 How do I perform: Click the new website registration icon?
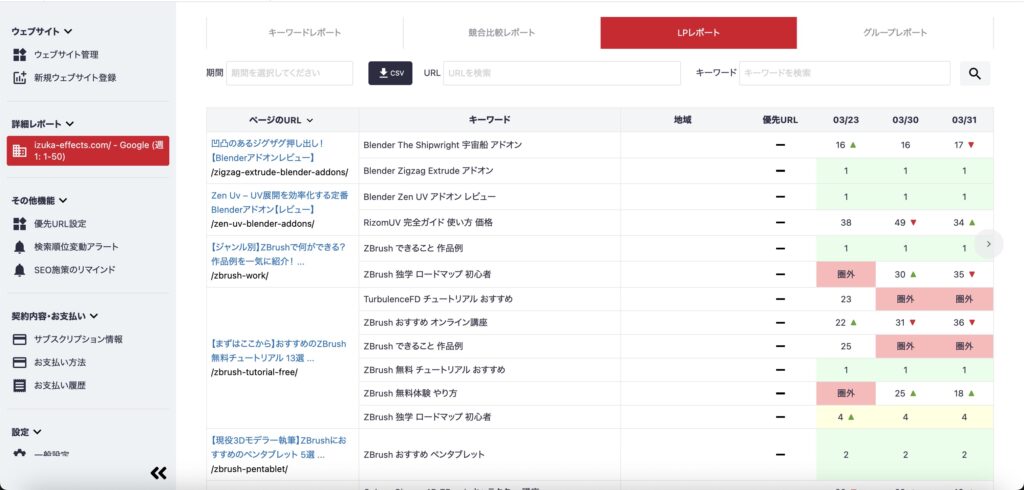pos(20,77)
